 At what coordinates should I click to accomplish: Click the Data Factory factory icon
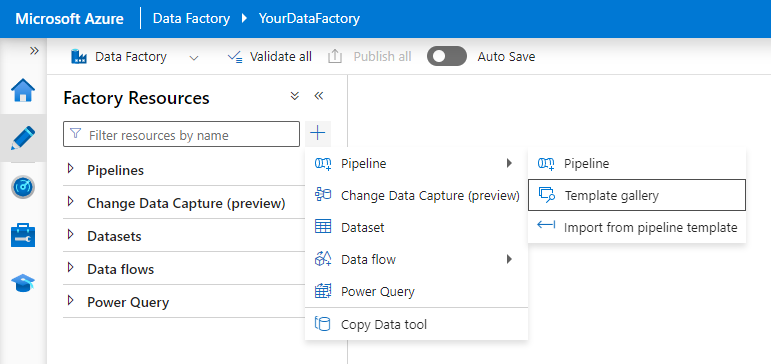point(79,57)
